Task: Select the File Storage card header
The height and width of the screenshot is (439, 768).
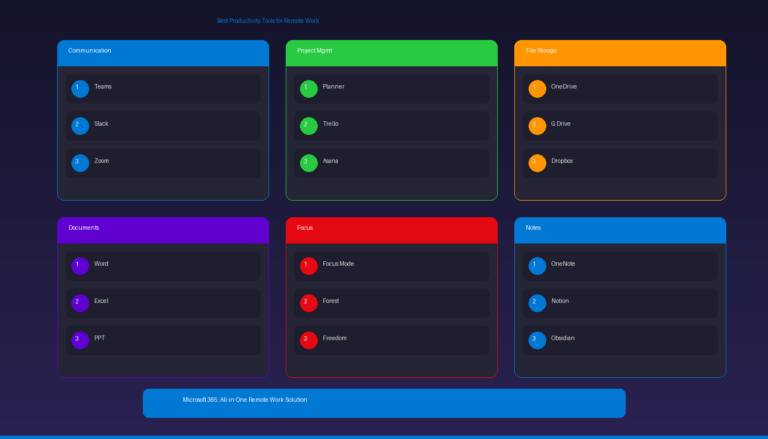Action: [x=620, y=53]
